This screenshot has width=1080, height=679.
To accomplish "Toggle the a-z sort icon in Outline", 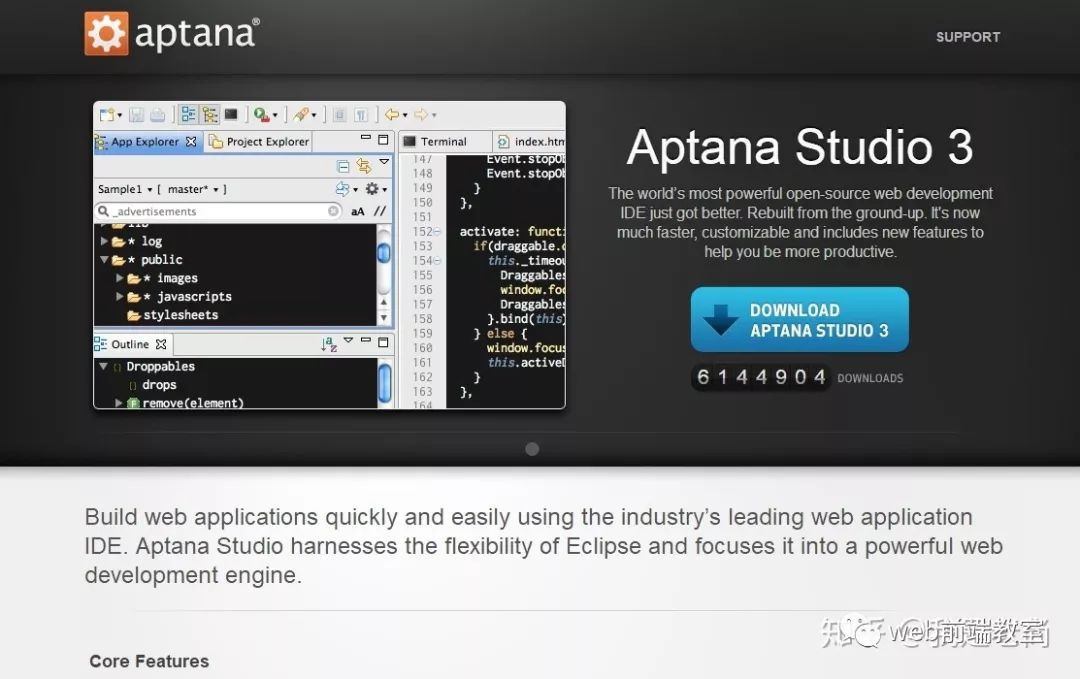I will point(329,344).
